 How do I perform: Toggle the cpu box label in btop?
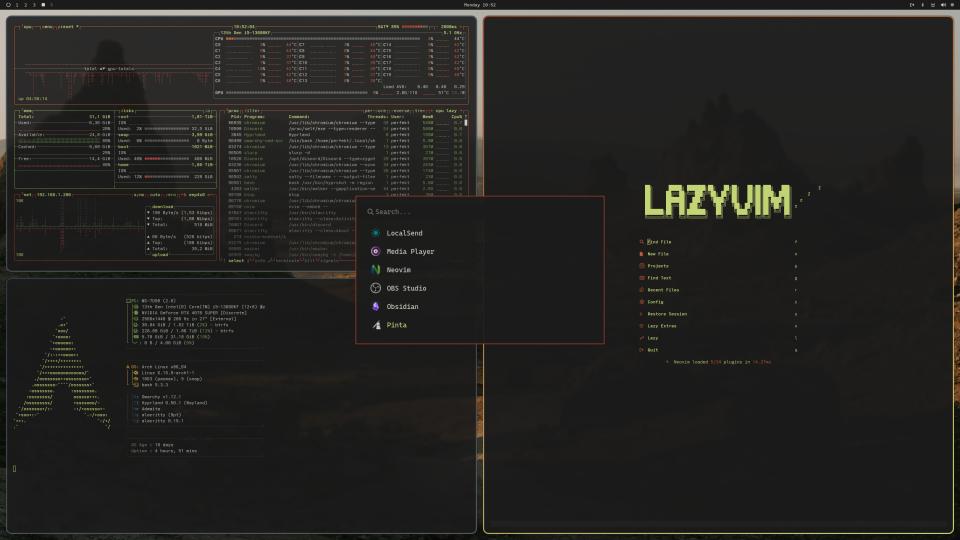(28, 27)
